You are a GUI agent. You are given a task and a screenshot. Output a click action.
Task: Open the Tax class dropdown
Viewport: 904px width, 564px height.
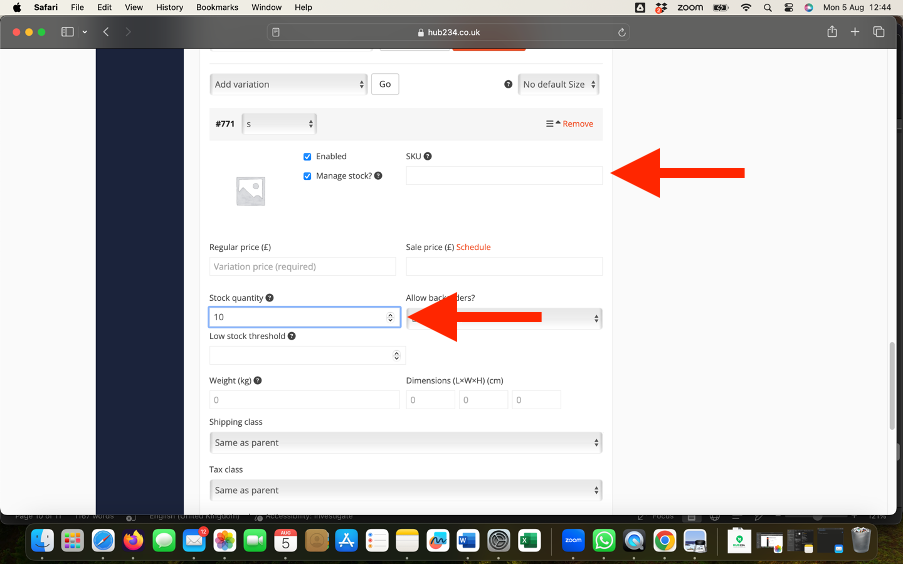pos(405,491)
